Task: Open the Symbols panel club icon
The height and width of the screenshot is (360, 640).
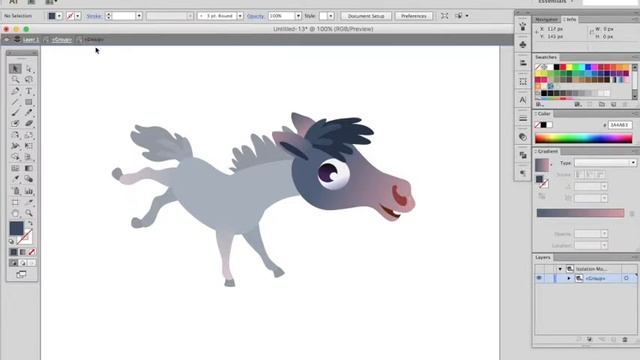Action: [523, 44]
